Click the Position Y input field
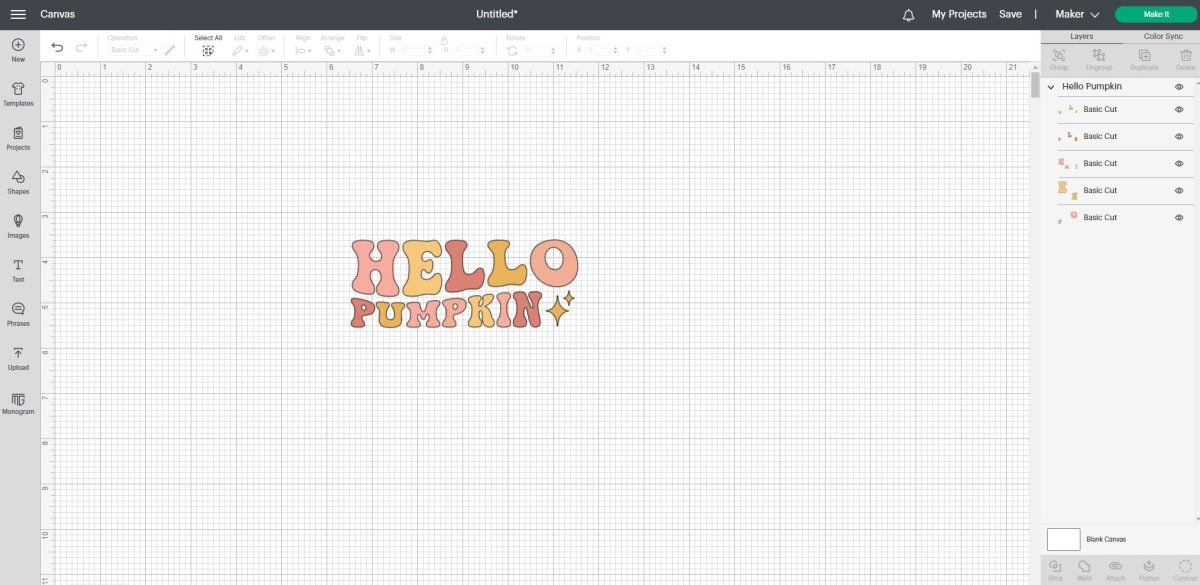 [650, 50]
